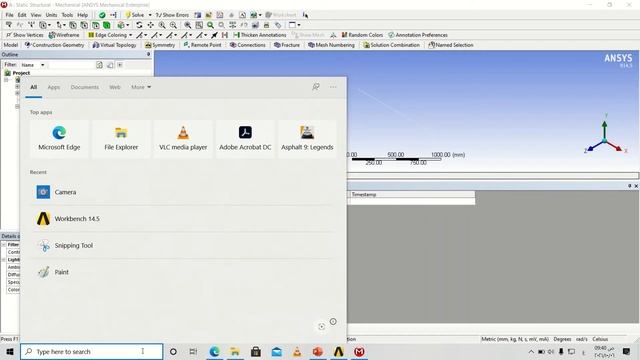Switch to Apps tab in search panel
Screen dimensions: 640x360
(x=53, y=87)
